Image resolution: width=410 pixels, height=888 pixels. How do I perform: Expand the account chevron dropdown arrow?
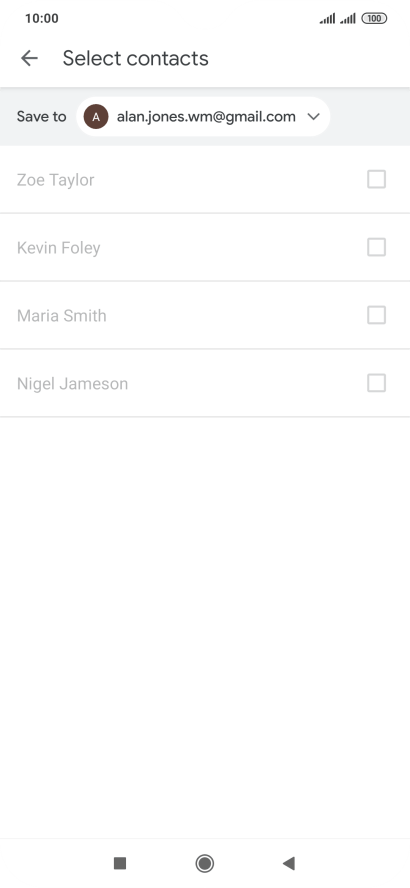pos(313,117)
